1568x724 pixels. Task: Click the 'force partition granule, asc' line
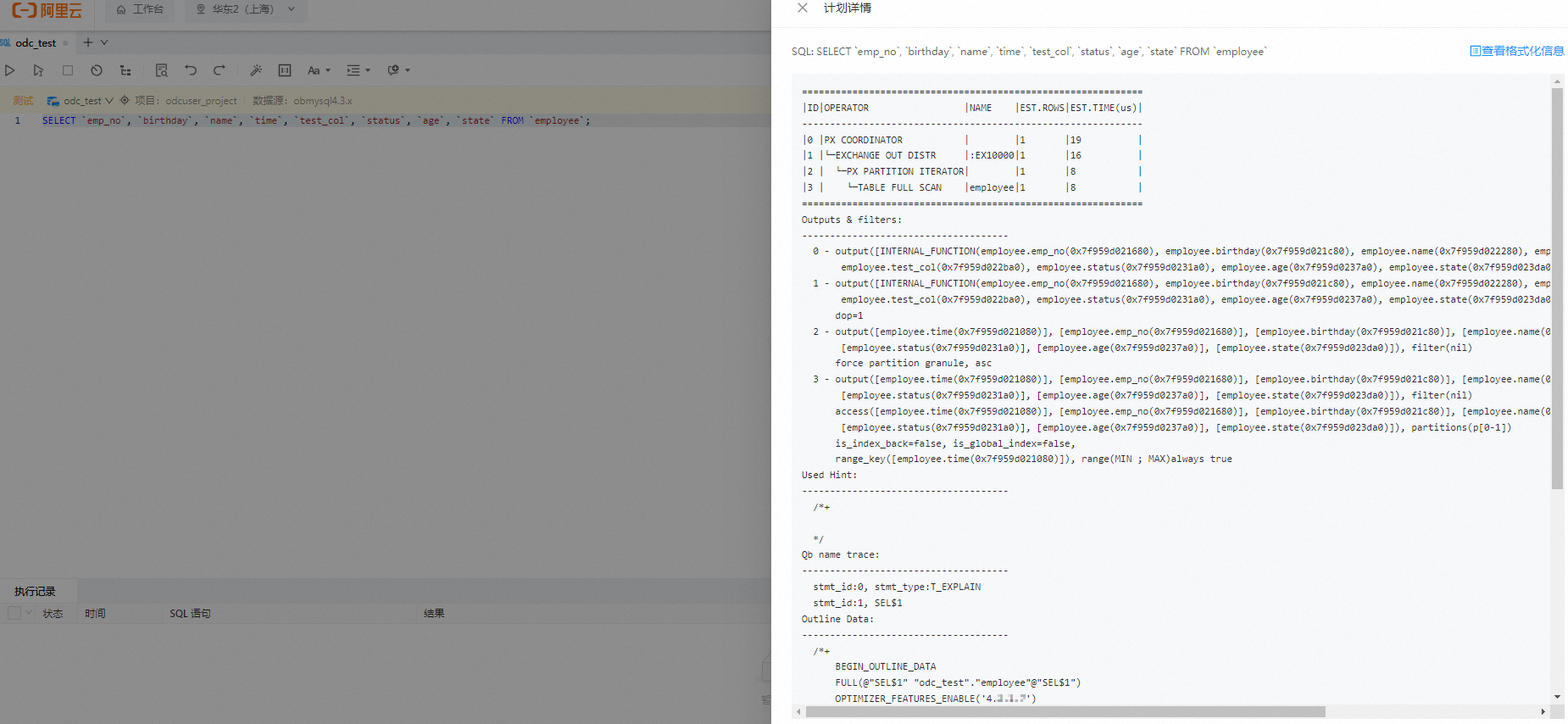pyautogui.click(x=913, y=363)
